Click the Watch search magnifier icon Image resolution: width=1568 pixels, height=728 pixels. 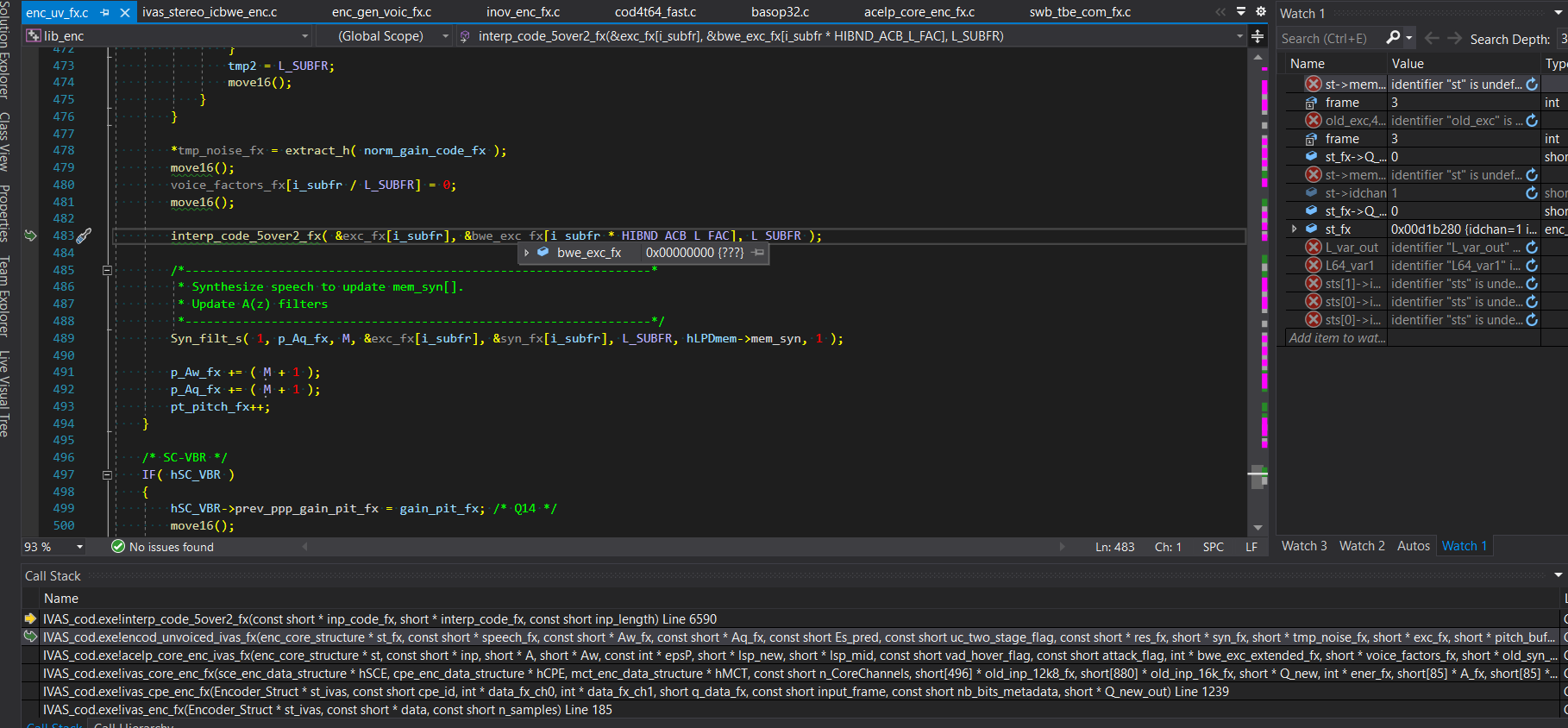click(1393, 38)
